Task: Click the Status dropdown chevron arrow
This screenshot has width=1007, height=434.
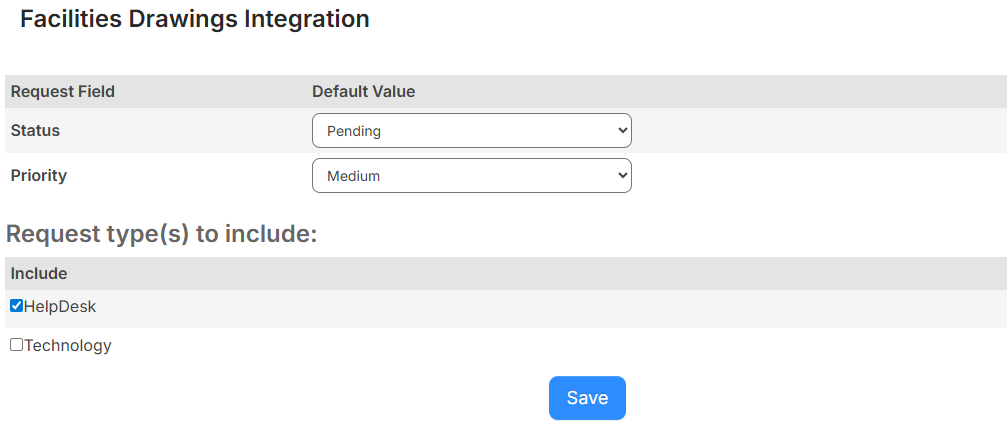Action: coord(622,131)
